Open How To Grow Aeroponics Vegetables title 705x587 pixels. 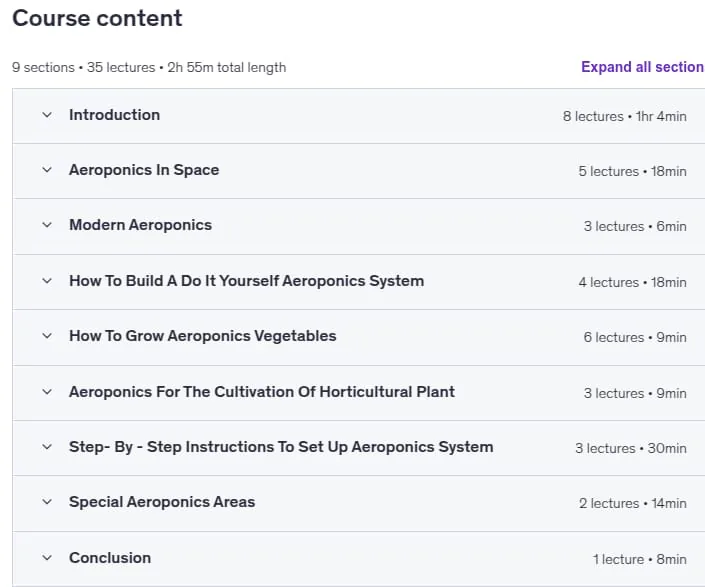click(x=202, y=336)
